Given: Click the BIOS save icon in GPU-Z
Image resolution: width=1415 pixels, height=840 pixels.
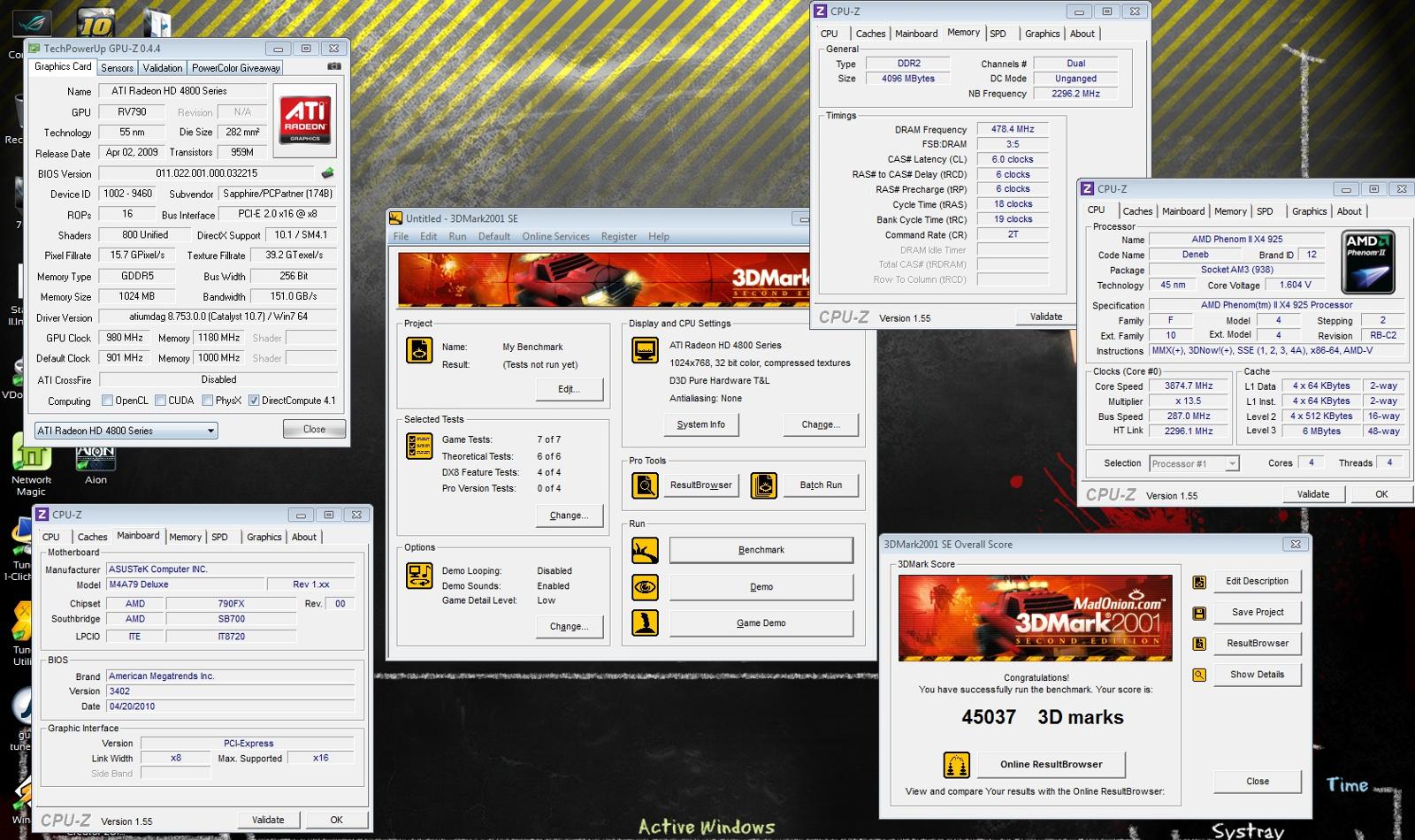Looking at the screenshot, I should pos(327,173).
